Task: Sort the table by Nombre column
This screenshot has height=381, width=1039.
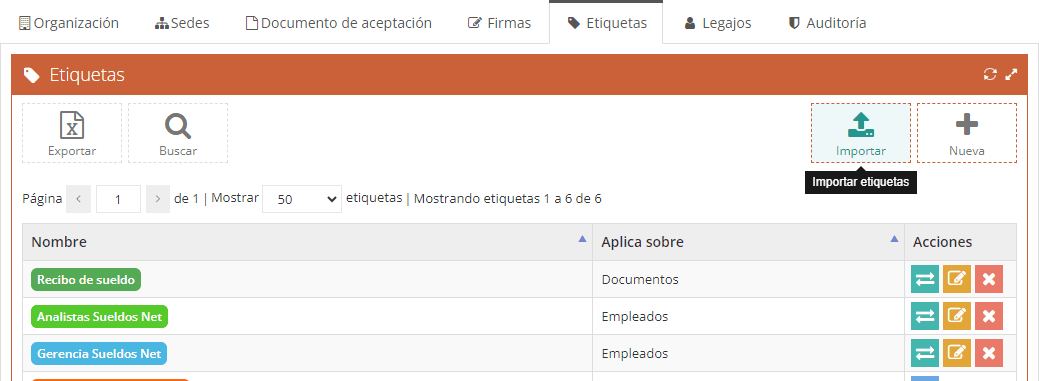Action: [x=307, y=242]
